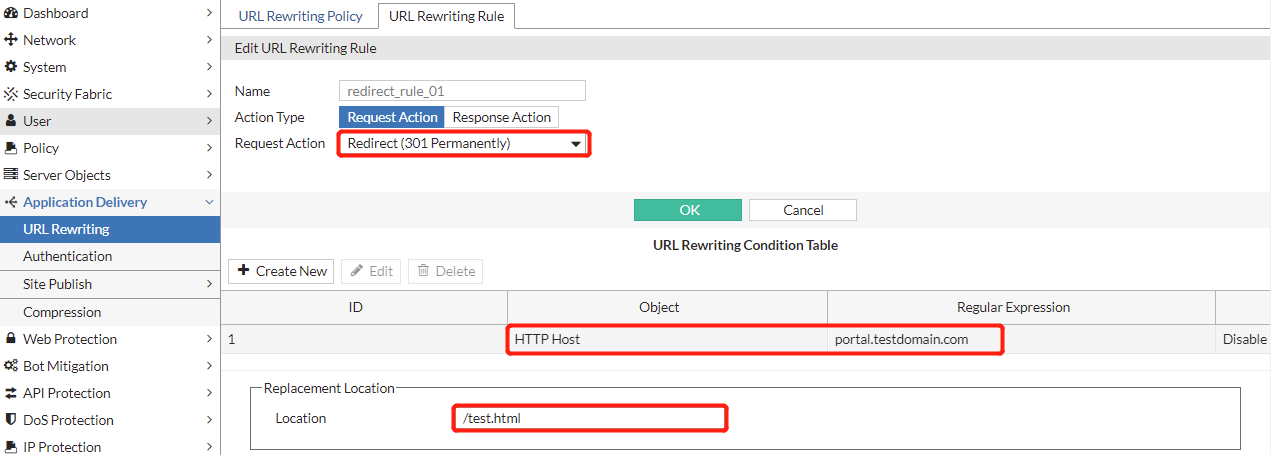Click Create New condition button
Screen dimensions: 1271x455
[282, 271]
